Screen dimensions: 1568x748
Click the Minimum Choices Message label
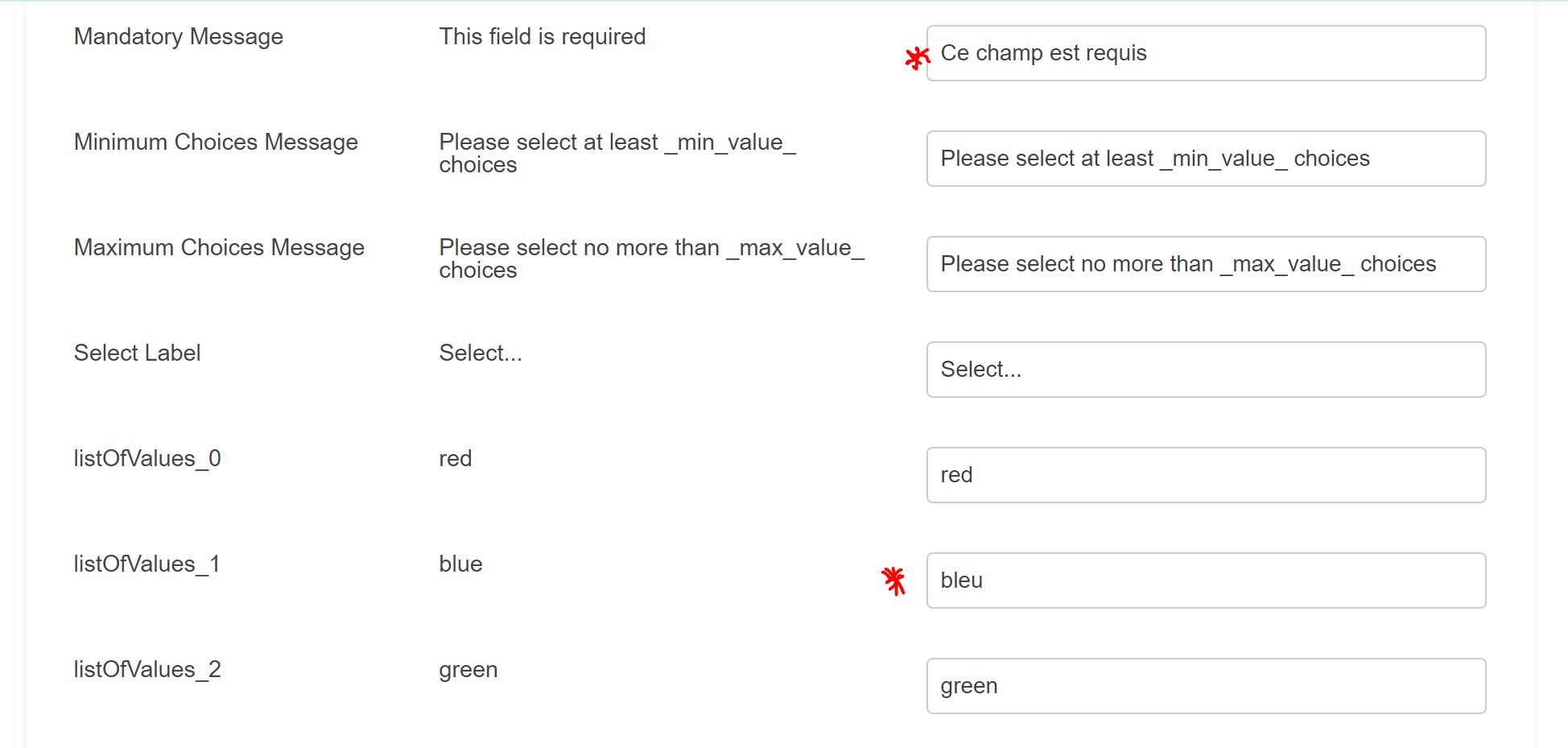(216, 143)
